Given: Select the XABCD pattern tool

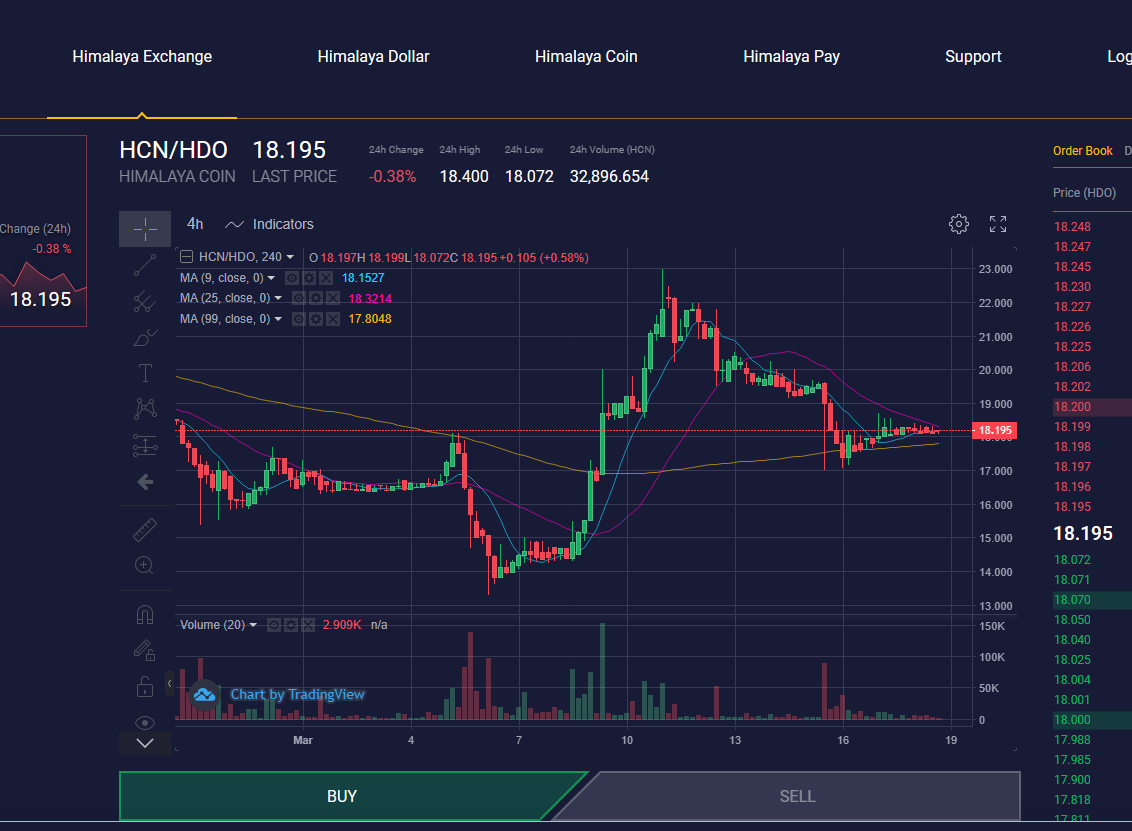Looking at the screenshot, I should coord(145,409).
